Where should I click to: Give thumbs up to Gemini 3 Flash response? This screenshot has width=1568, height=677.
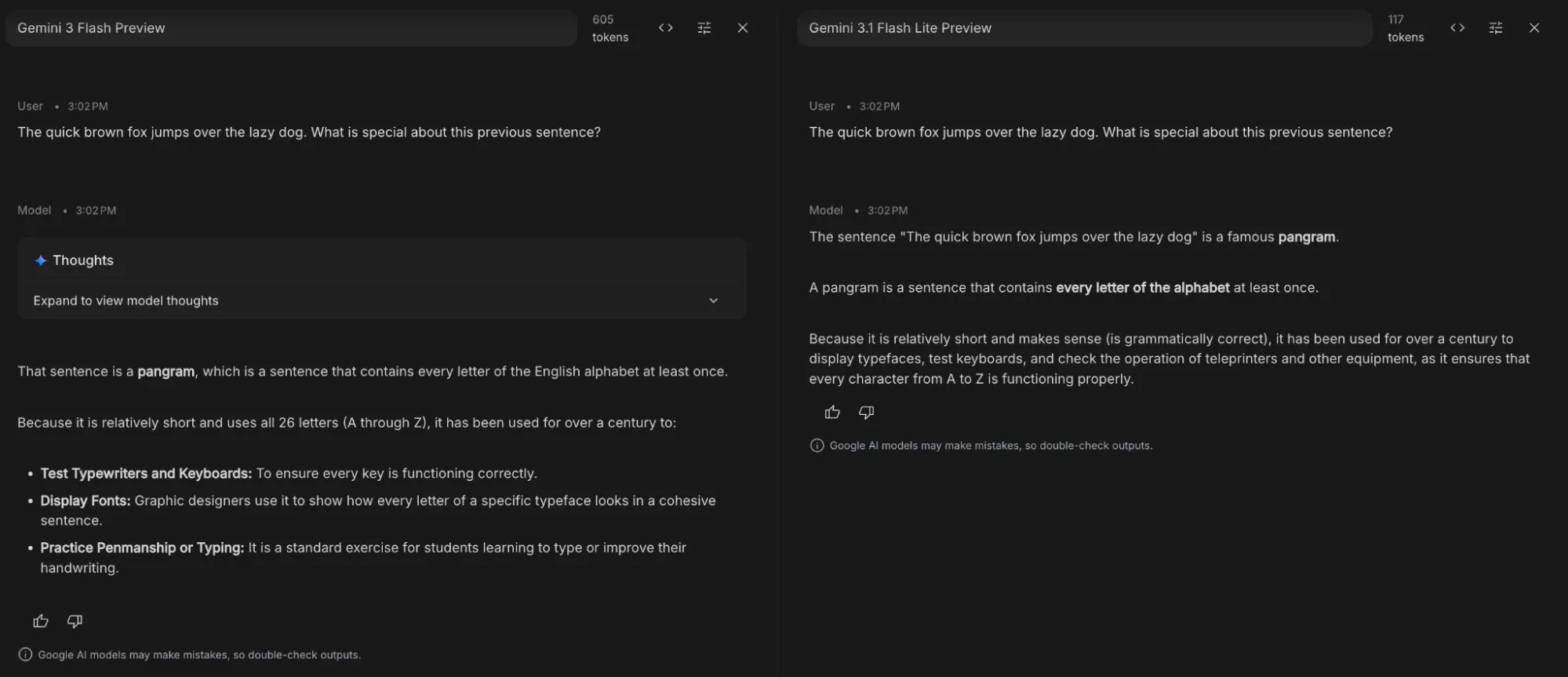[41, 621]
